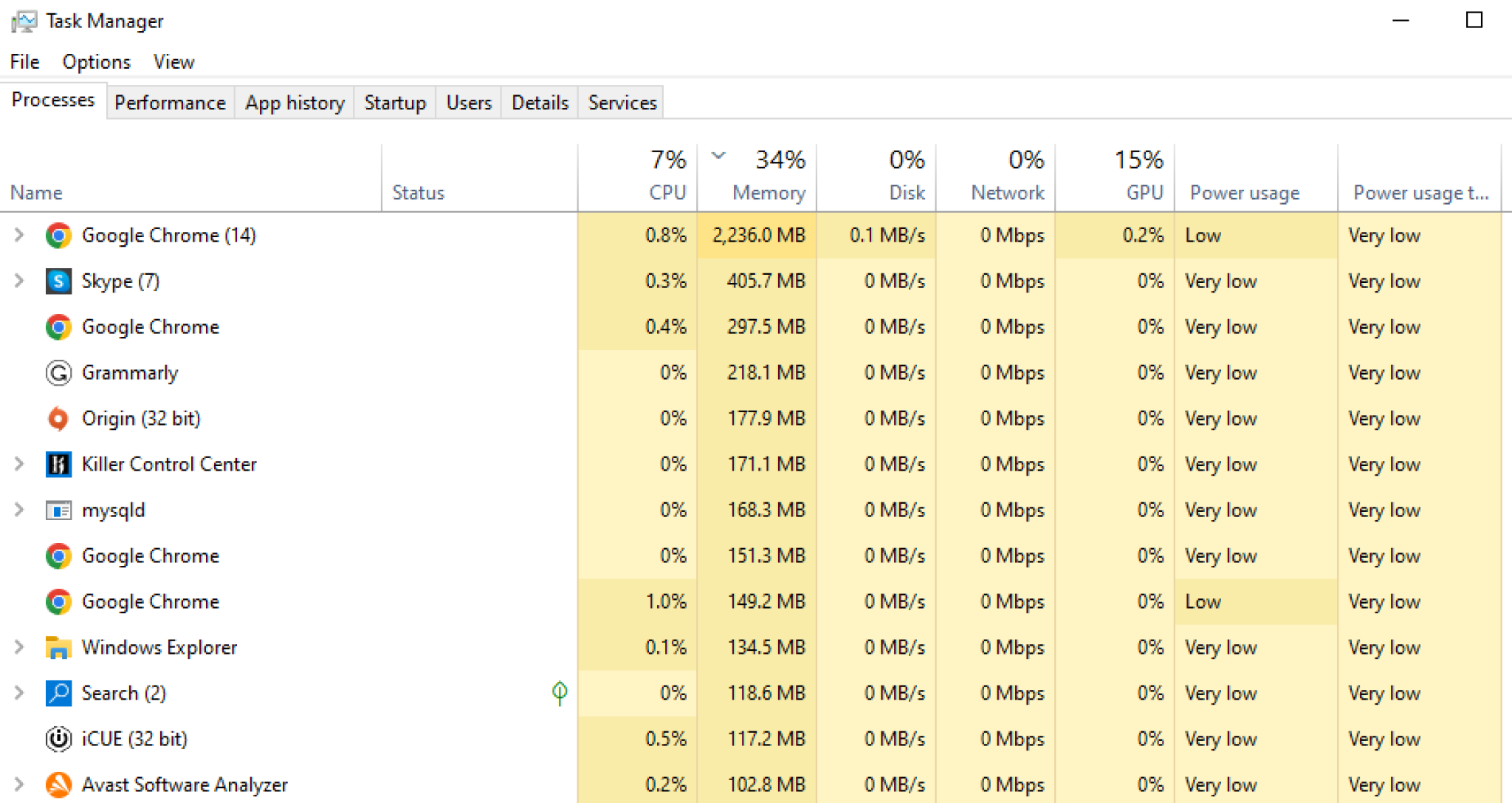
Task: Click the Windows Explorer folder icon
Action: click(58, 648)
